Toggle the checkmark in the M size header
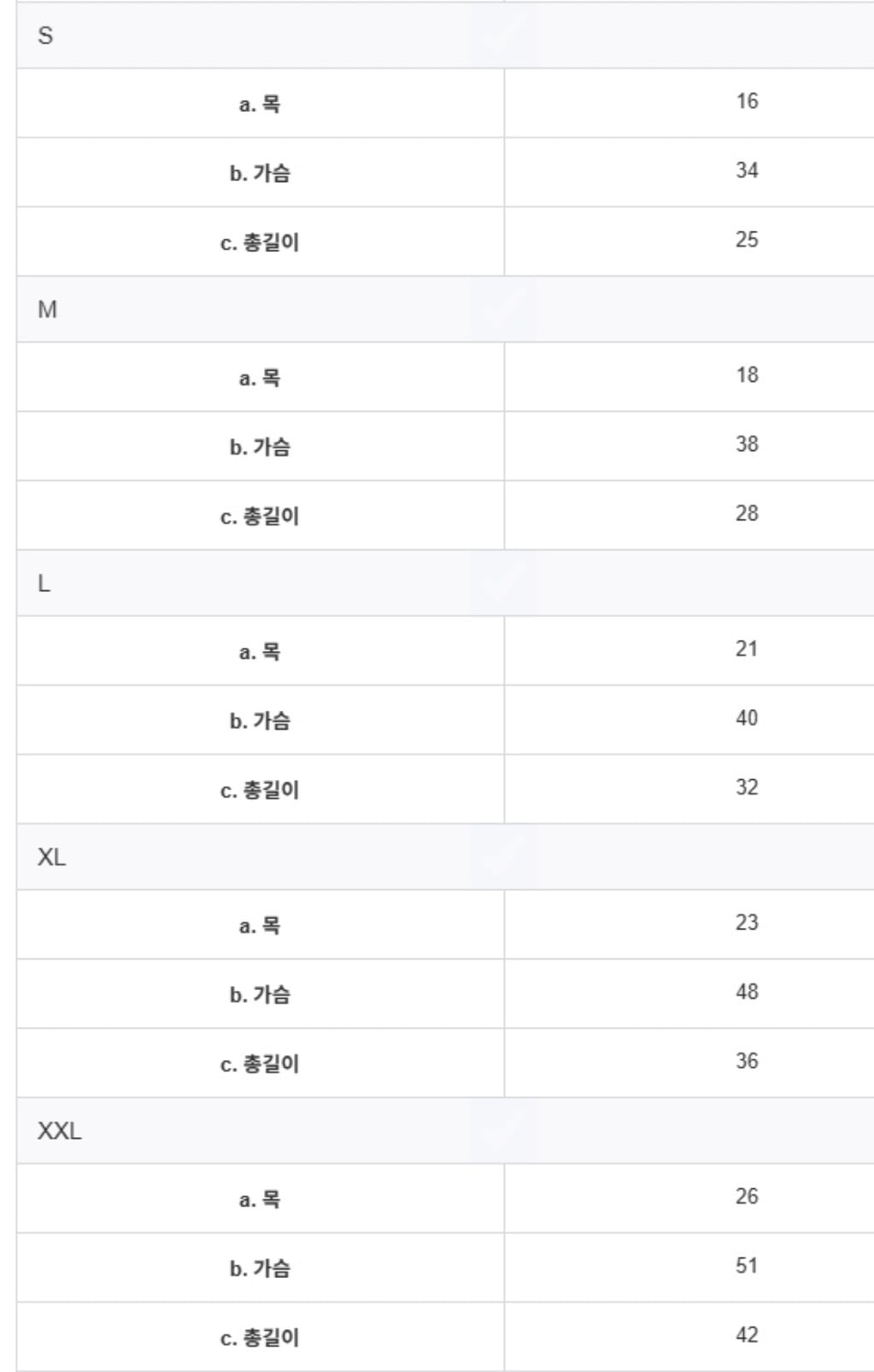This screenshot has height=1372, width=874. click(502, 309)
